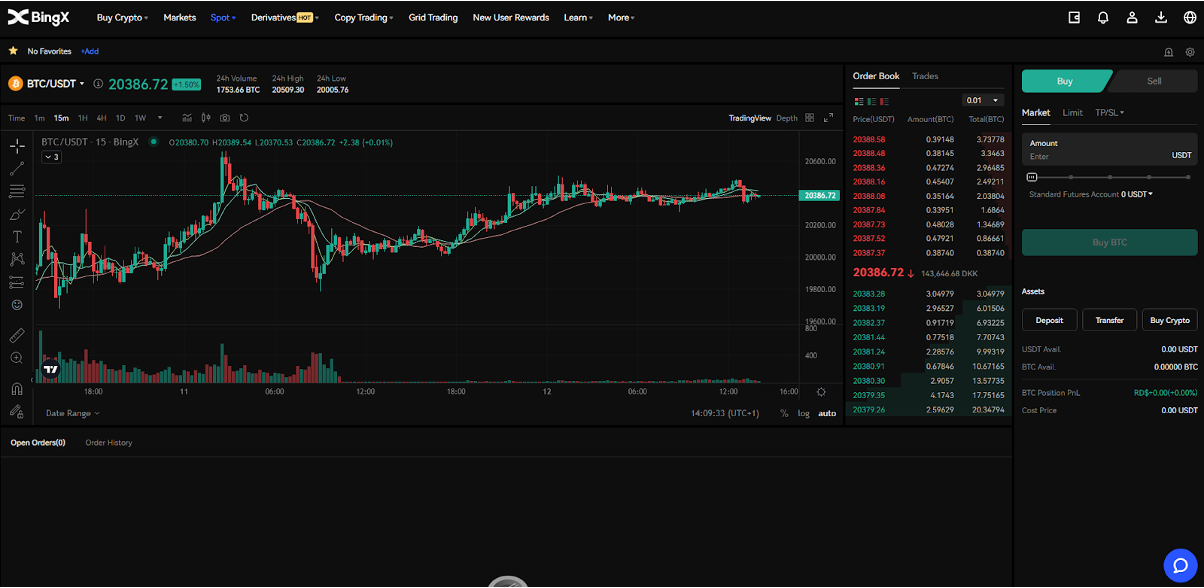Select the ruler measure tool
1204x588 pixels.
coord(17,335)
